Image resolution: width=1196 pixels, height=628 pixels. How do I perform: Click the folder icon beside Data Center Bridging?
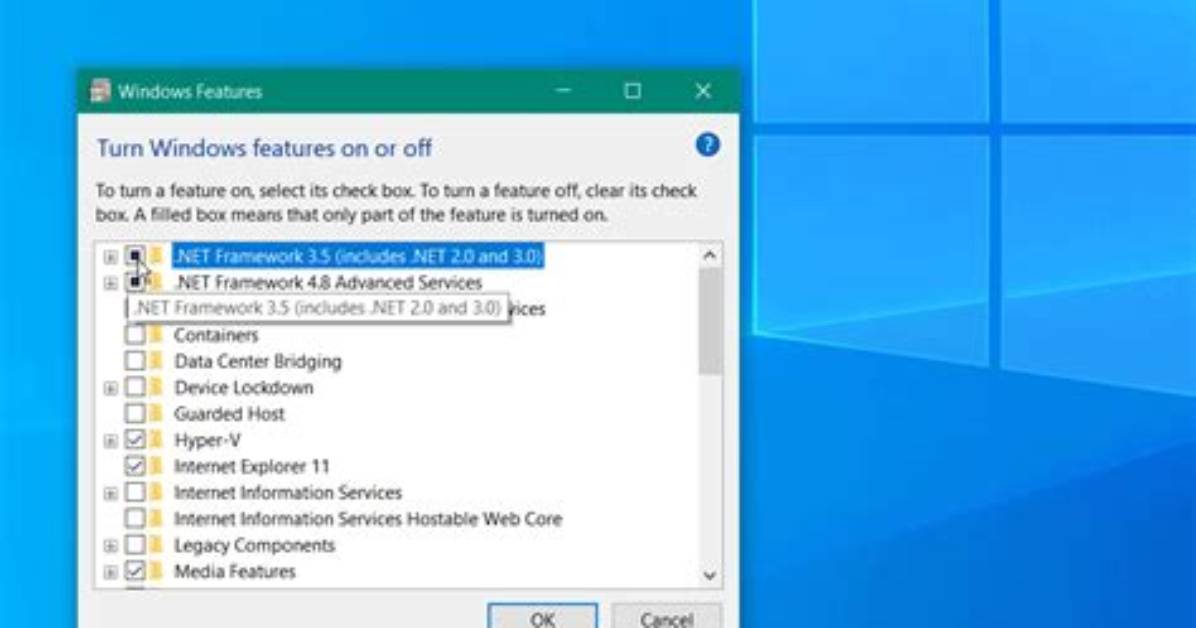click(156, 361)
